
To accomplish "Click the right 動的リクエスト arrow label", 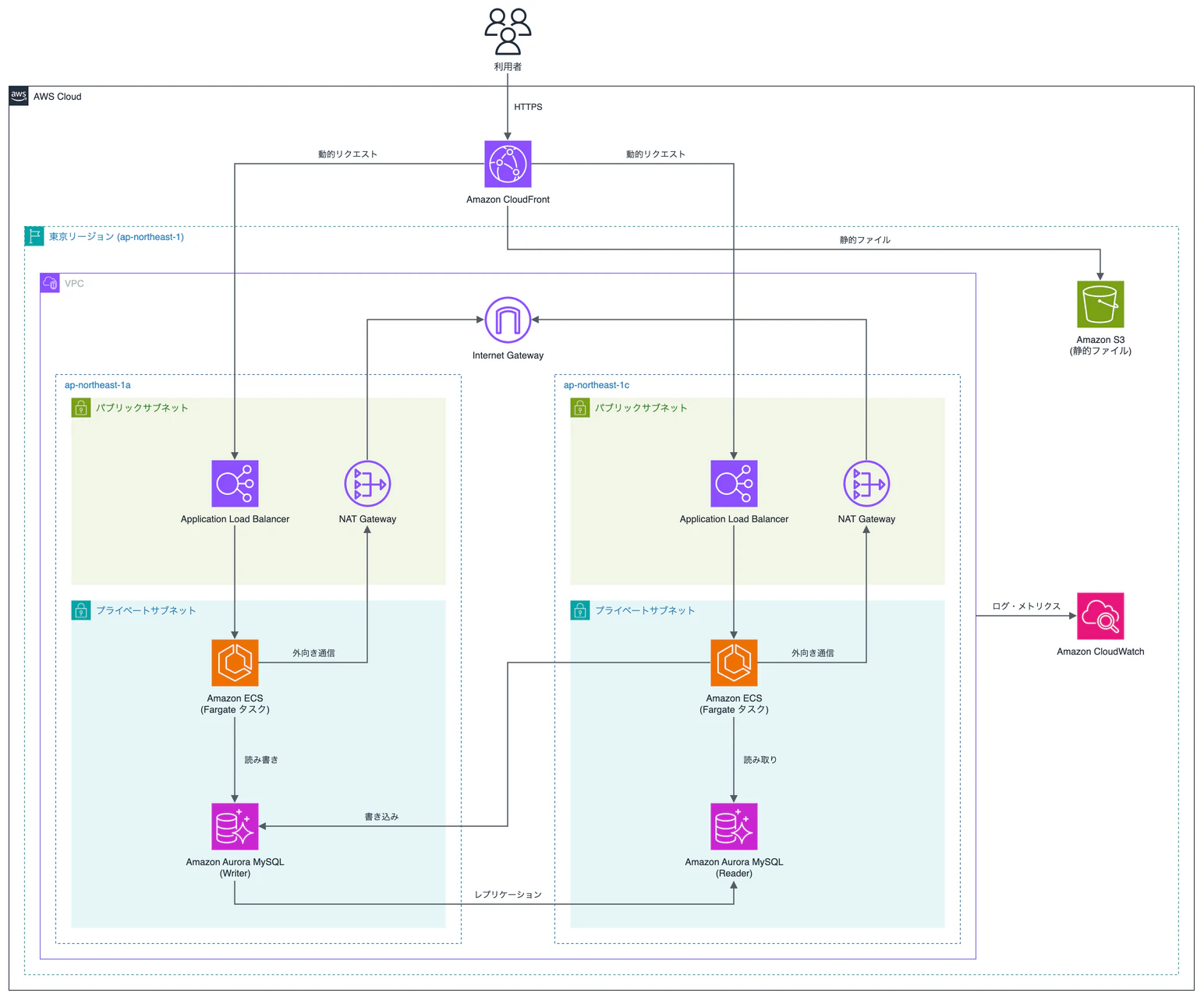I will click(x=656, y=154).
